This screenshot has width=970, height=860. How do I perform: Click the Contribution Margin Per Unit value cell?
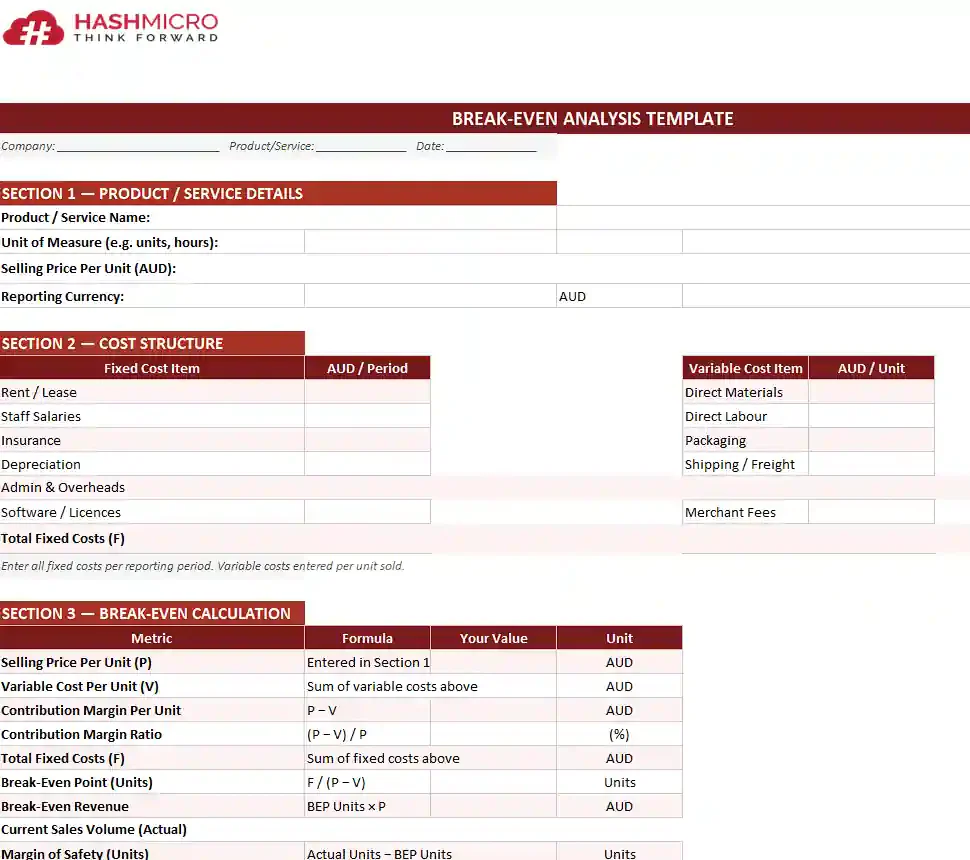(x=494, y=710)
